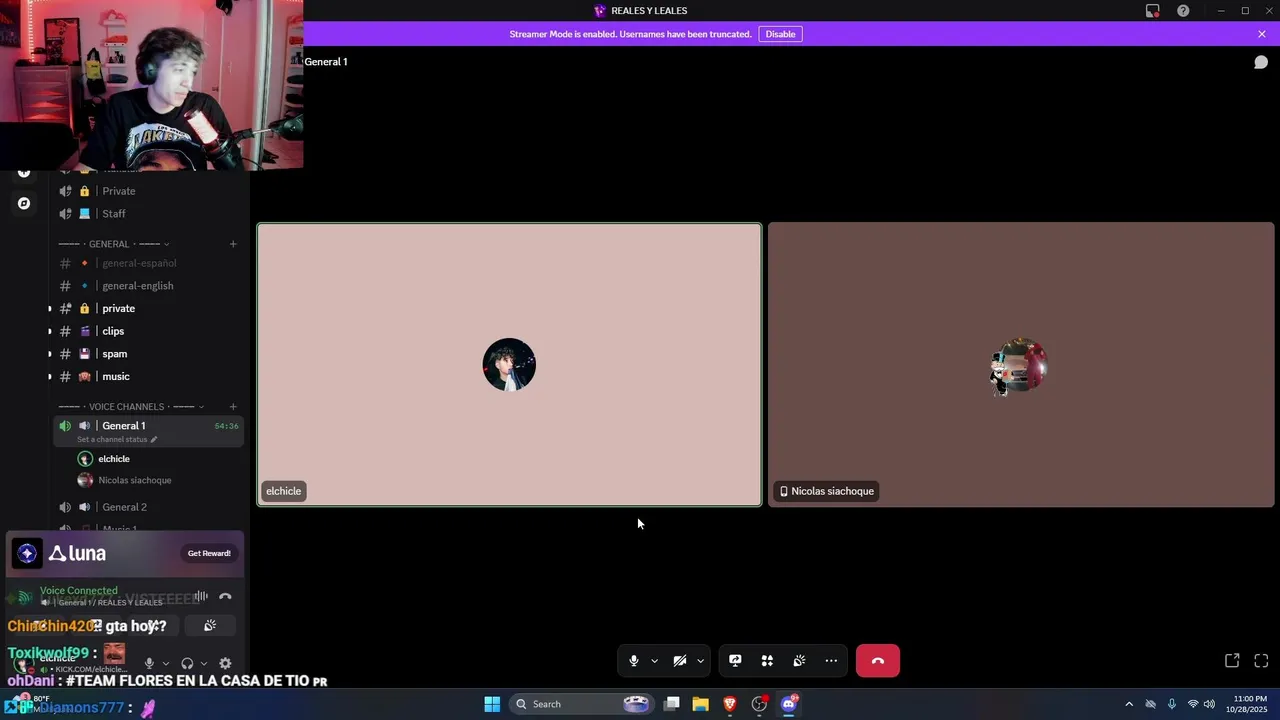Focus the elchicle video tile
This screenshot has width=1280, height=720.
(509, 365)
